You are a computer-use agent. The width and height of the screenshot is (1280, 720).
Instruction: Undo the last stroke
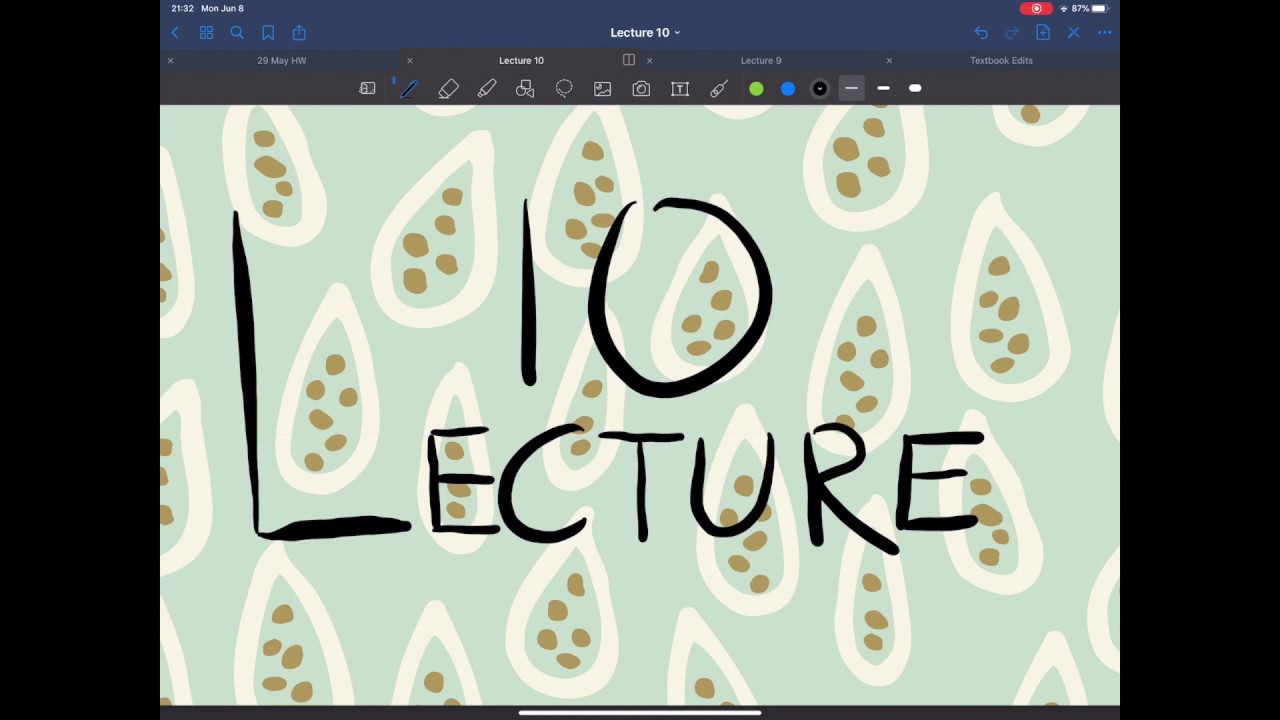(981, 33)
